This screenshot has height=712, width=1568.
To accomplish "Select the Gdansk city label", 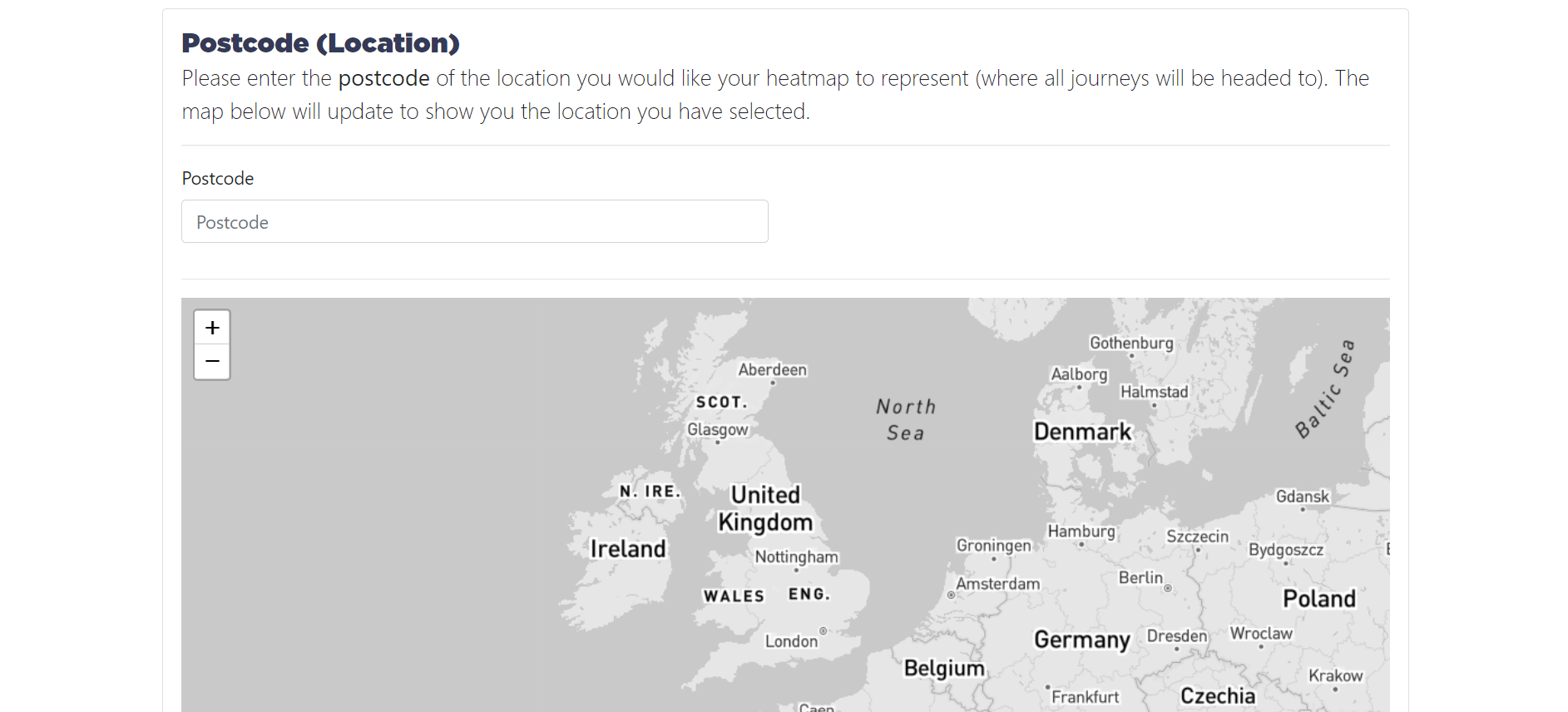I will [x=1303, y=497].
